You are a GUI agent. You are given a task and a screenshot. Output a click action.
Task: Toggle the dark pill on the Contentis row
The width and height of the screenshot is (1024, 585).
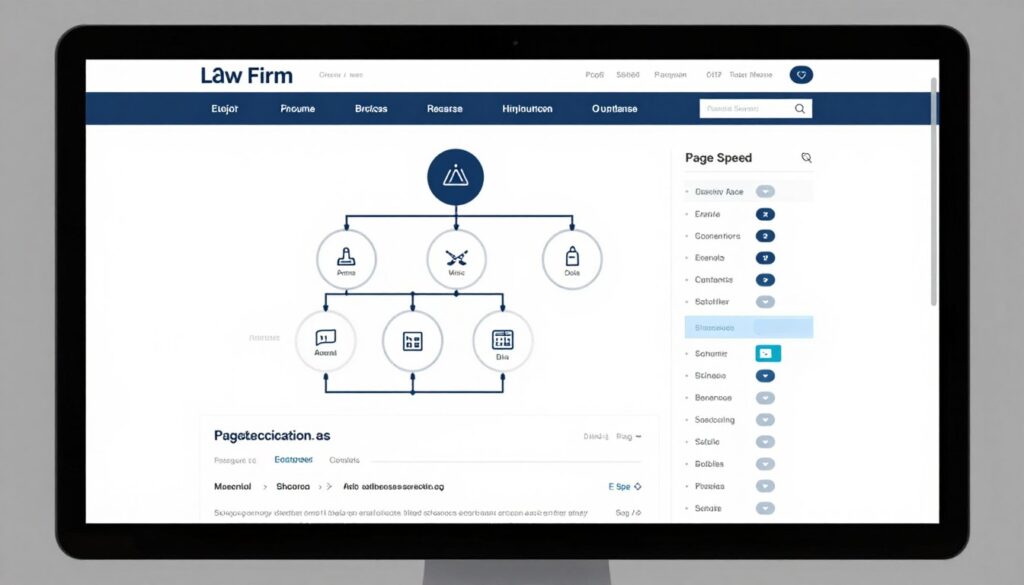click(765, 280)
